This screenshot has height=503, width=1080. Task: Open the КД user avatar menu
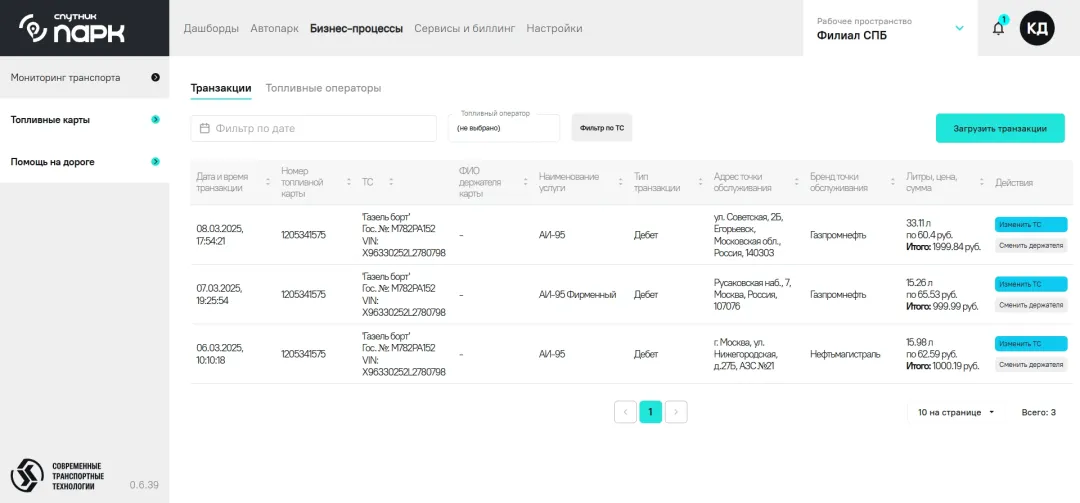1037,28
